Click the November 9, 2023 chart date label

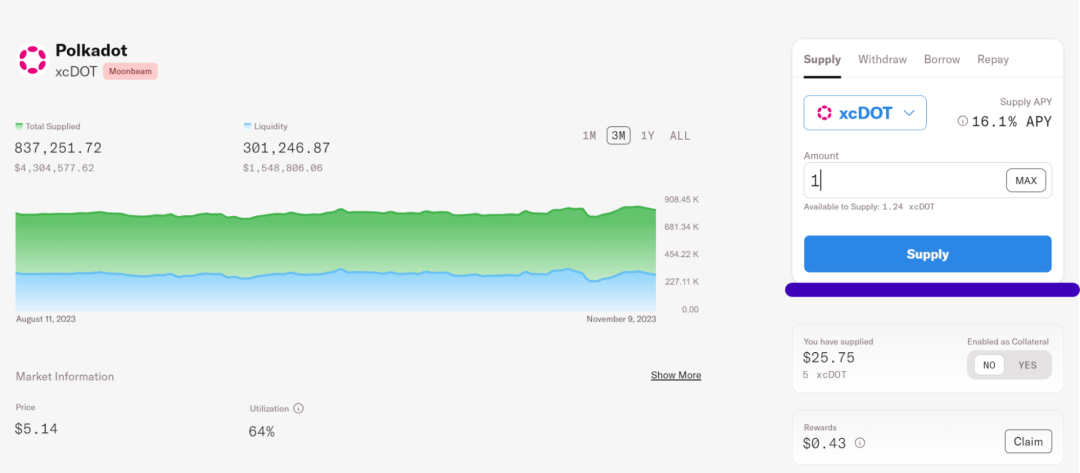621,319
